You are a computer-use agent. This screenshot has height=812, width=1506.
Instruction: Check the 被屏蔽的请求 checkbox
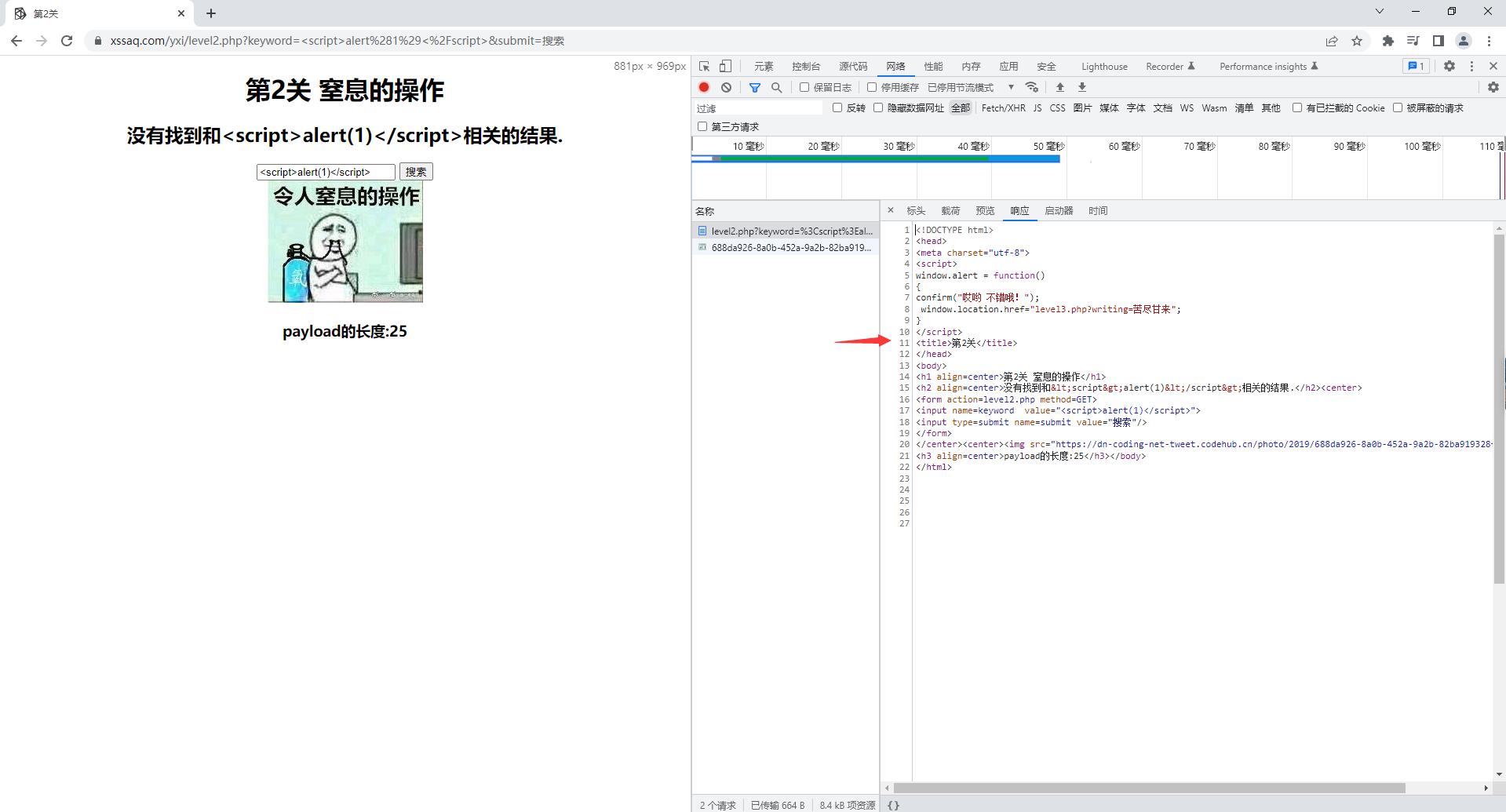1398,107
